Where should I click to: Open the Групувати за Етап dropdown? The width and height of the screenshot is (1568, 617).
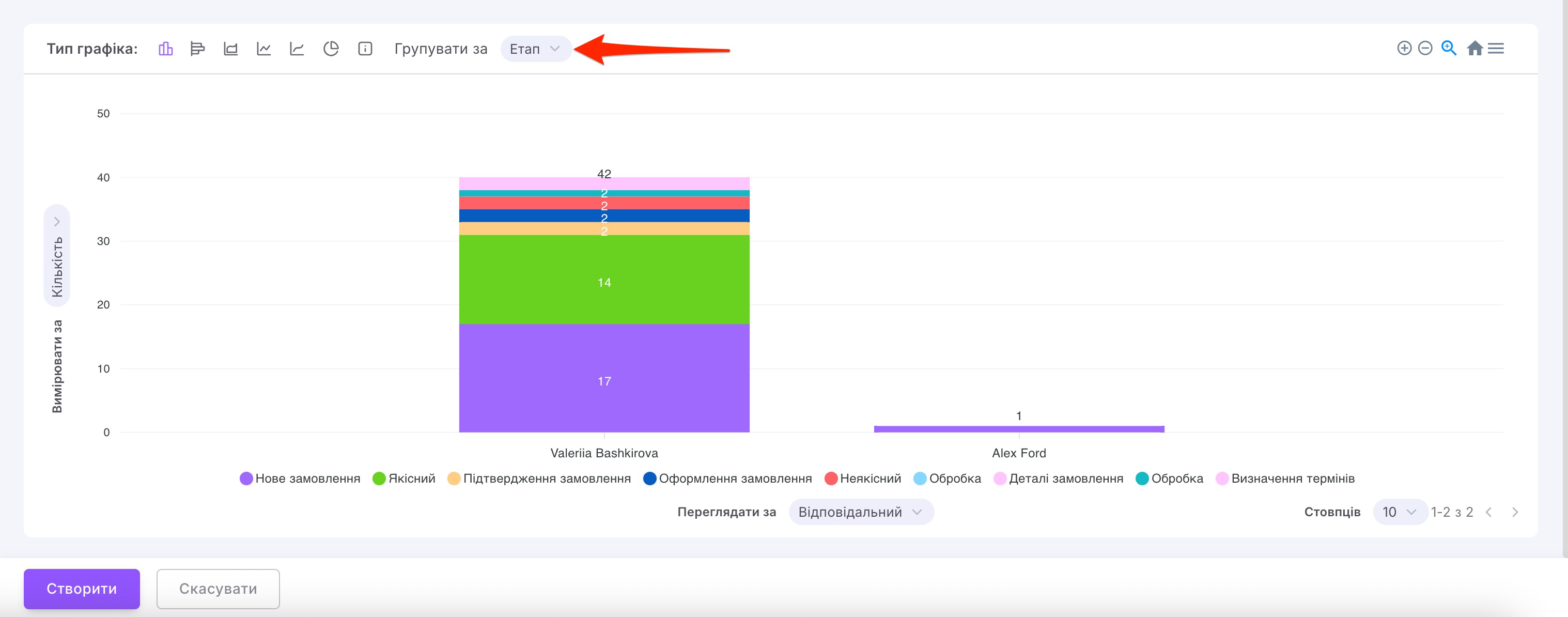(535, 49)
